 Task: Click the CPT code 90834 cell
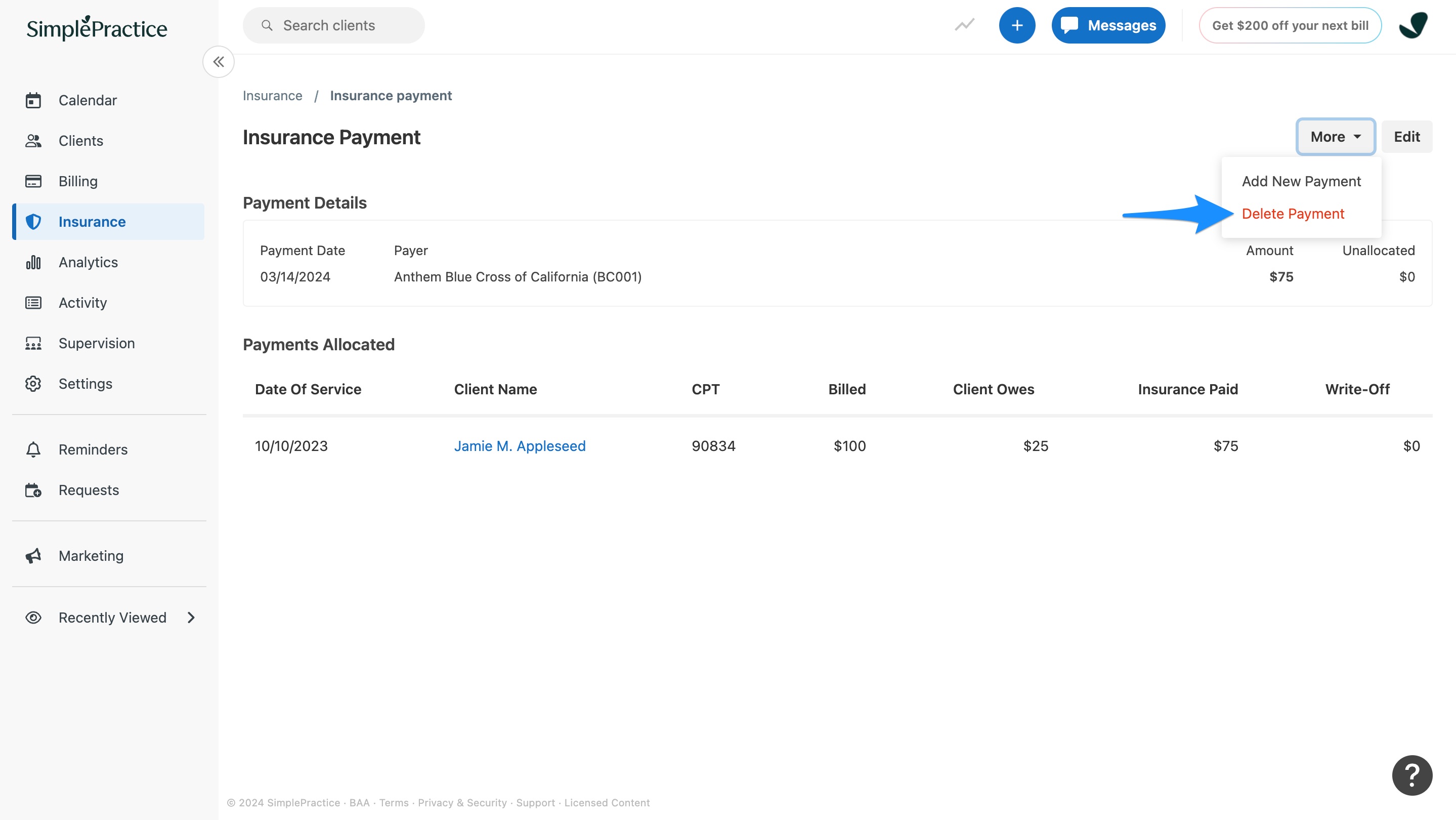[713, 446]
